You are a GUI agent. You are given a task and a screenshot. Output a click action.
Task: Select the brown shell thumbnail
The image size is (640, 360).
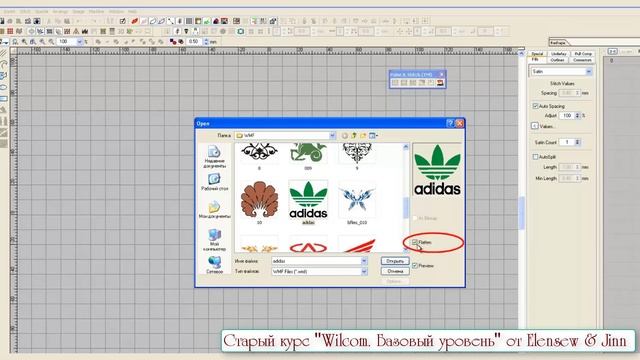259,200
